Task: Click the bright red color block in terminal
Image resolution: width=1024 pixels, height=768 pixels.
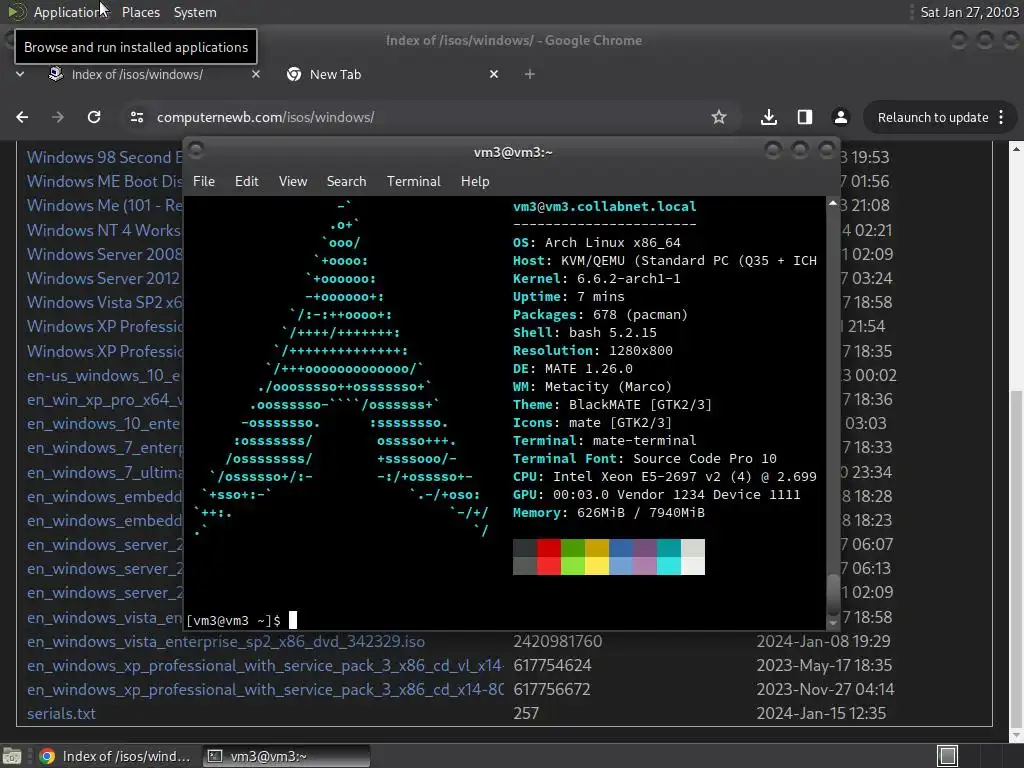Action: 549,566
